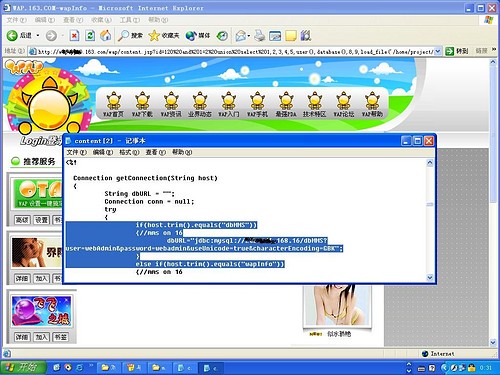500x375 pixels.
Task: Click the IE Forward arrow button
Action: pos(51,35)
